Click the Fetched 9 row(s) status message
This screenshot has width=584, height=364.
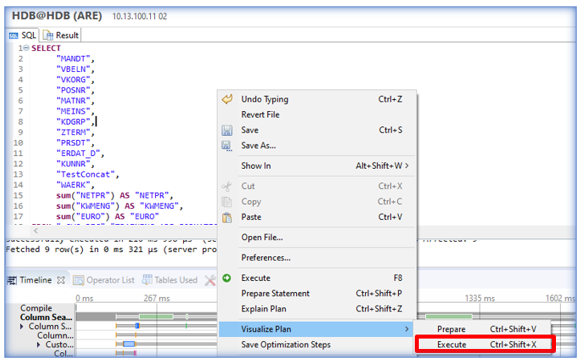[x=111, y=249]
